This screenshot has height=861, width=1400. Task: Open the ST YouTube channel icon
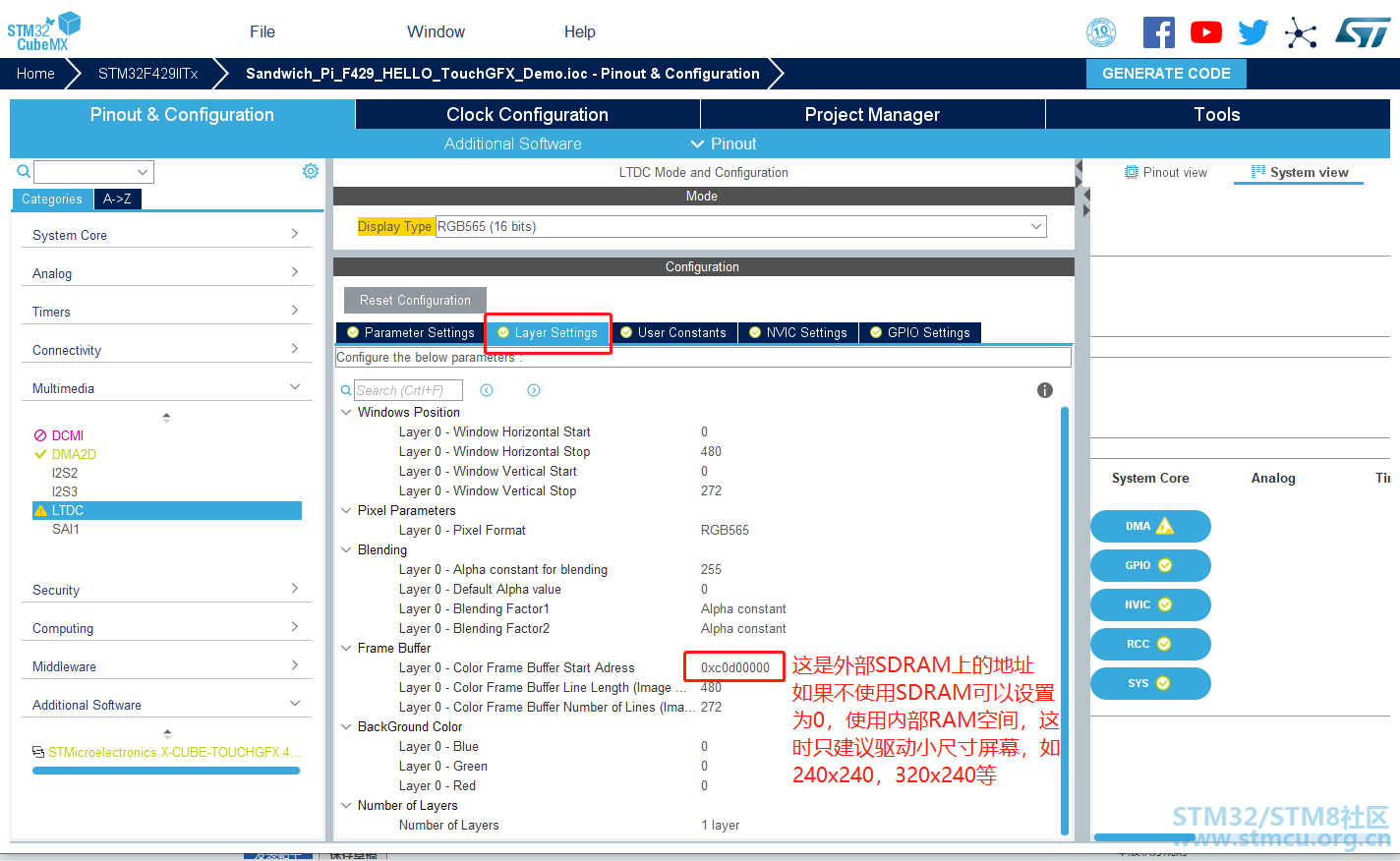(x=1206, y=32)
